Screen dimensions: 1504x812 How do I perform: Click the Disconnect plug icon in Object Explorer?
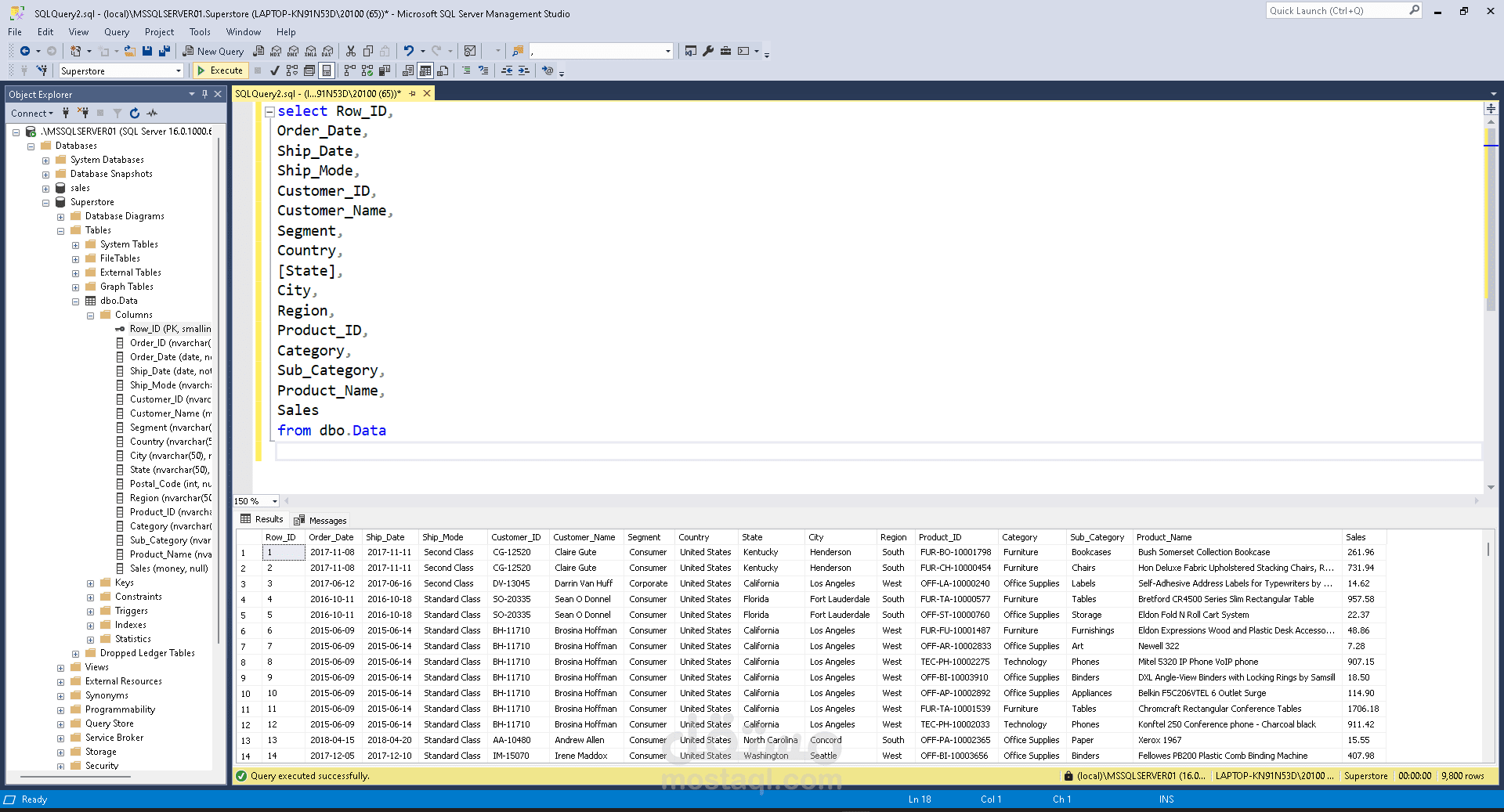83,114
